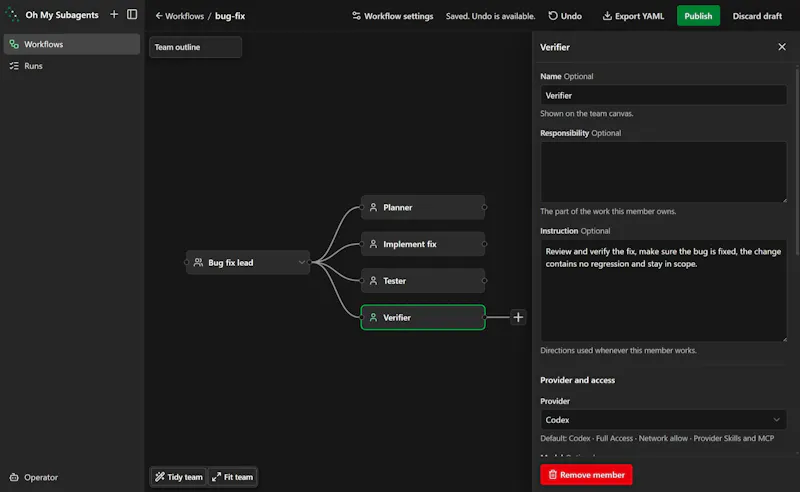Image resolution: width=800 pixels, height=492 pixels.
Task: Click the 'Saved. Undo is available.' status text
Action: coord(490,16)
